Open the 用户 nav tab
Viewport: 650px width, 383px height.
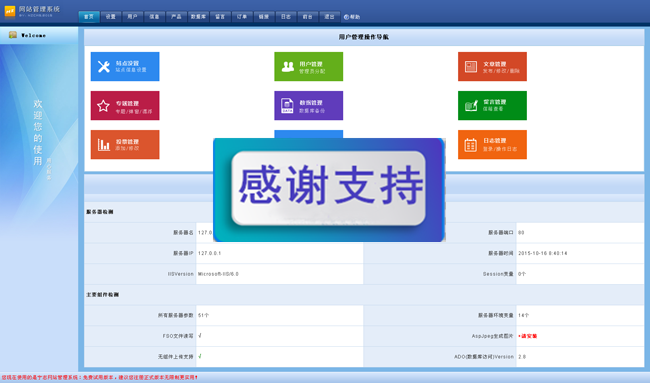pyautogui.click(x=132, y=17)
